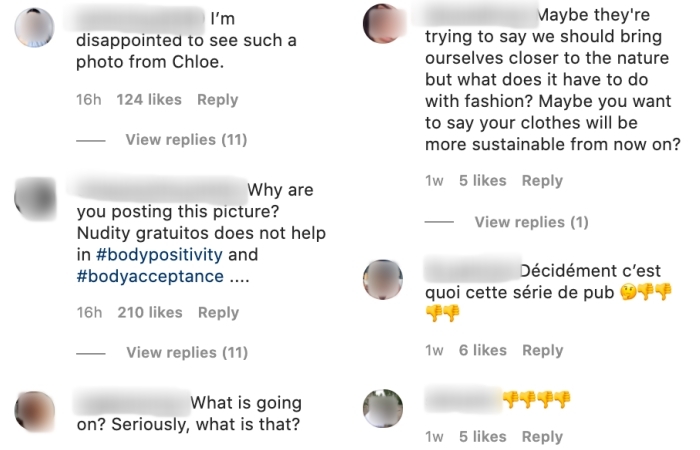Reply to the "disappointed" comment with 124 likes

217,100
